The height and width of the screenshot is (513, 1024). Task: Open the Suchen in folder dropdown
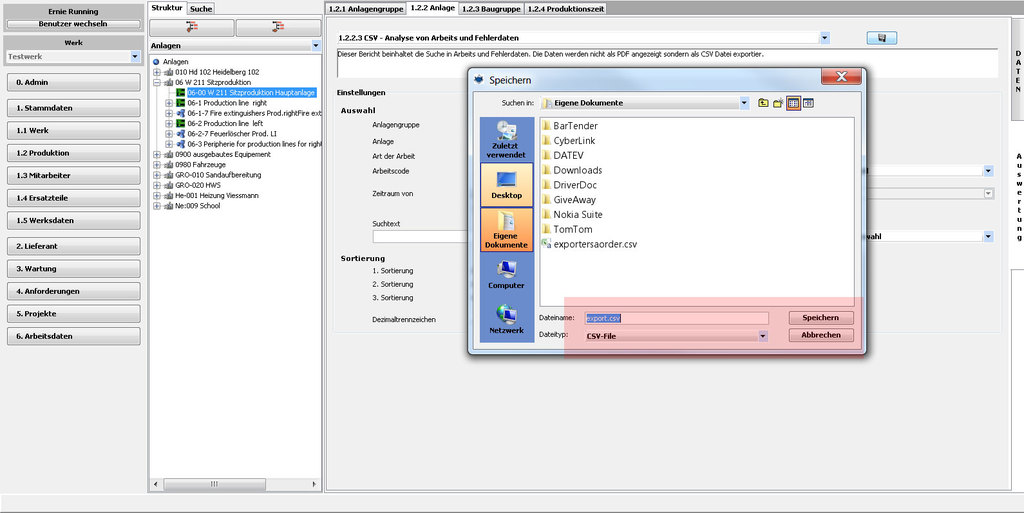(x=745, y=103)
